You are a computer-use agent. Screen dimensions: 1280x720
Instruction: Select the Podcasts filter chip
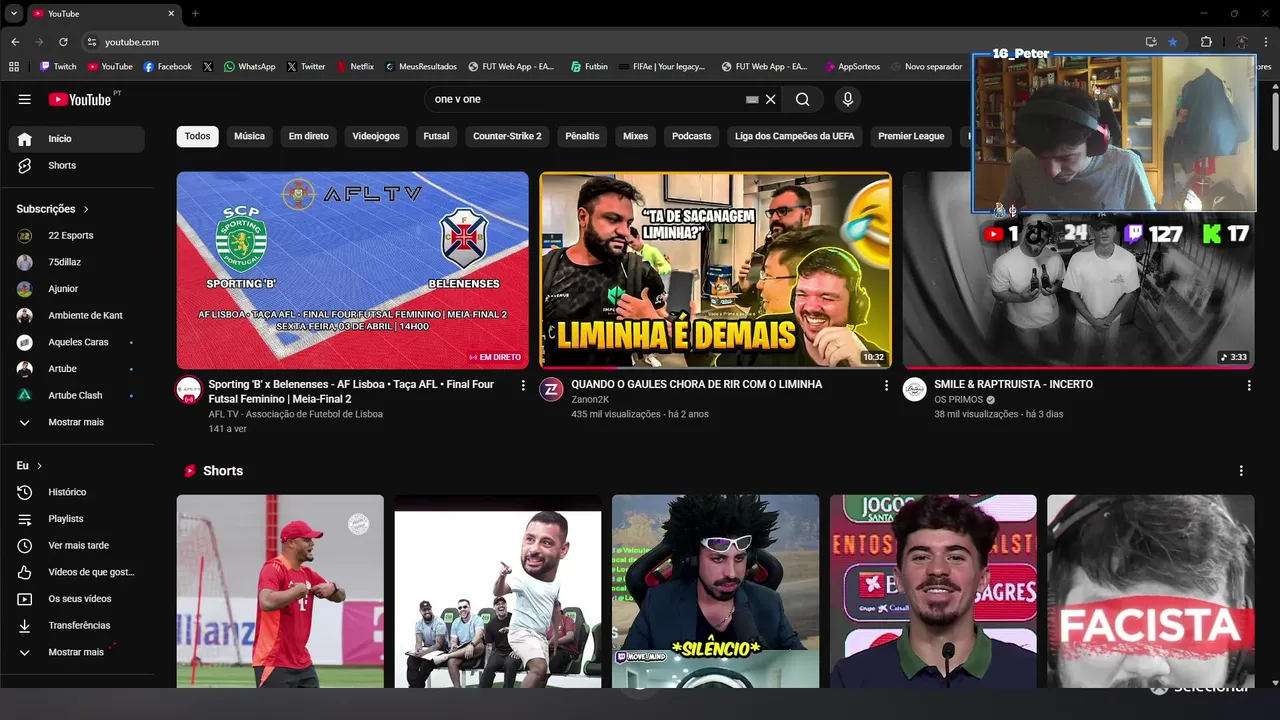click(691, 136)
